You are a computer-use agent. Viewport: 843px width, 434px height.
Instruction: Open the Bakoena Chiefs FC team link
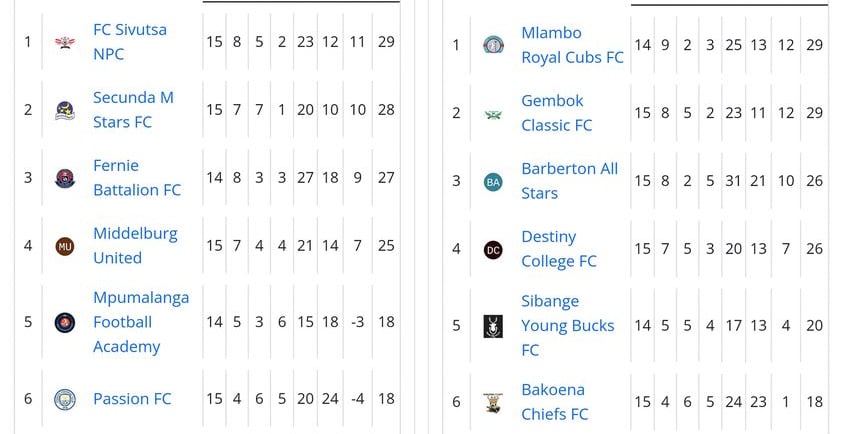(x=555, y=402)
